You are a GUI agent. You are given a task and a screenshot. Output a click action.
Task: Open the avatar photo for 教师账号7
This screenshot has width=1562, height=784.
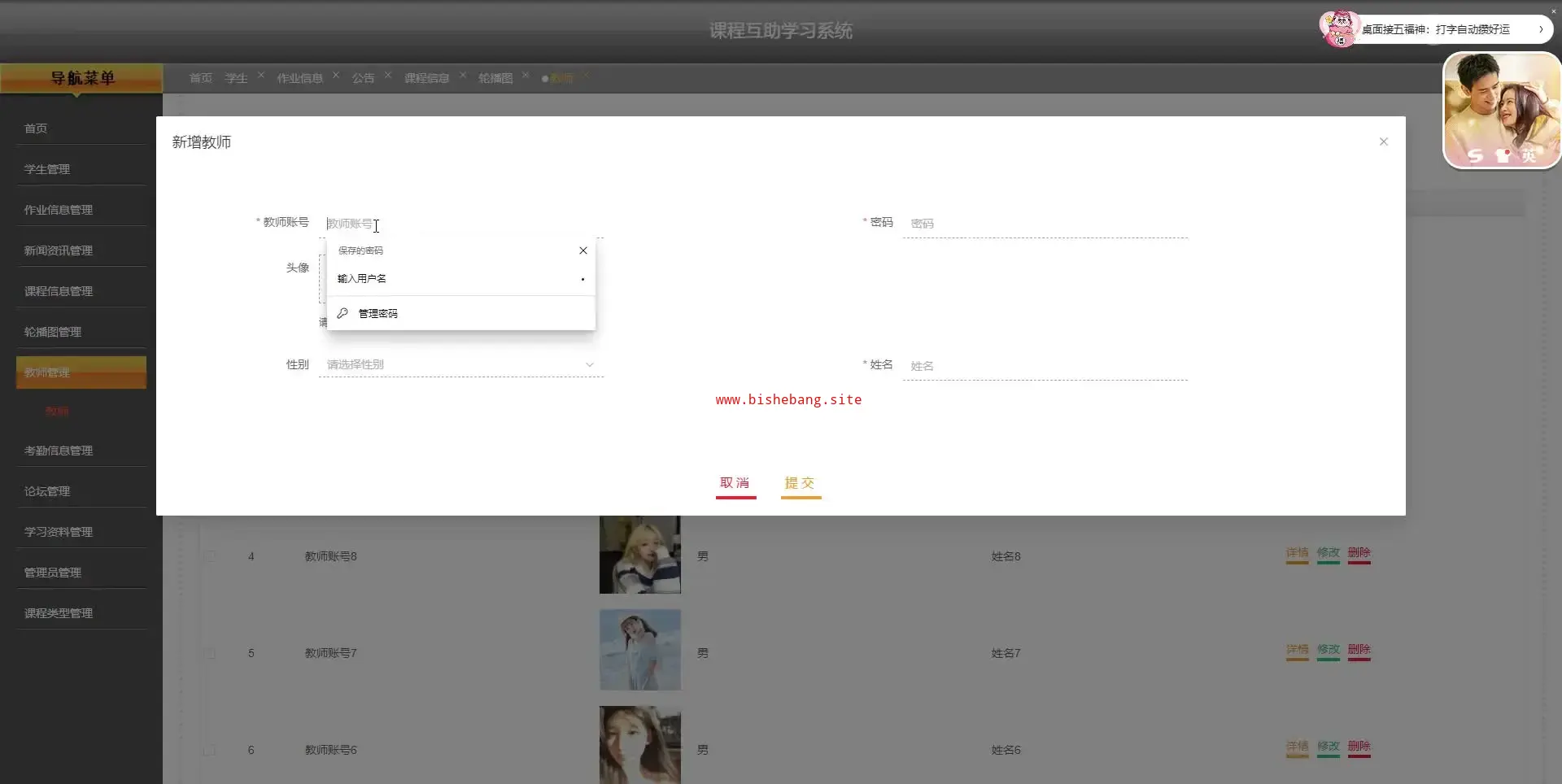pyautogui.click(x=640, y=650)
